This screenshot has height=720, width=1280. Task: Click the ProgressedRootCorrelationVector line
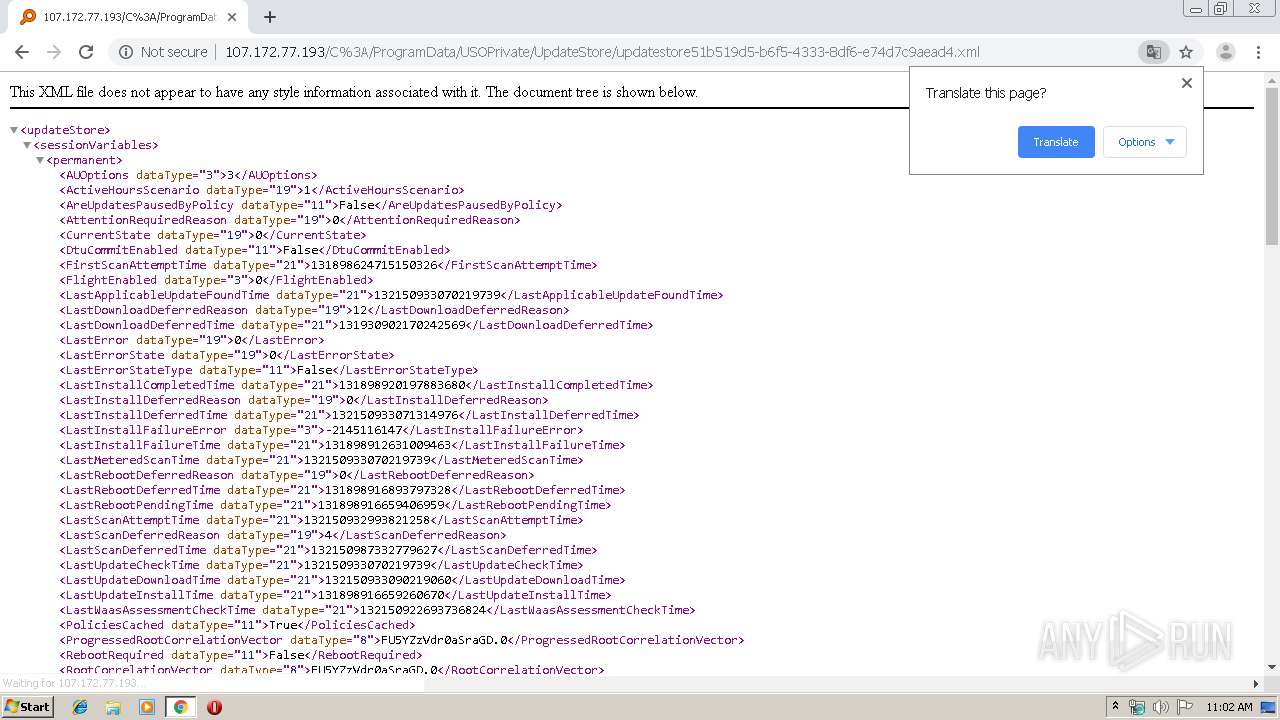[402, 640]
